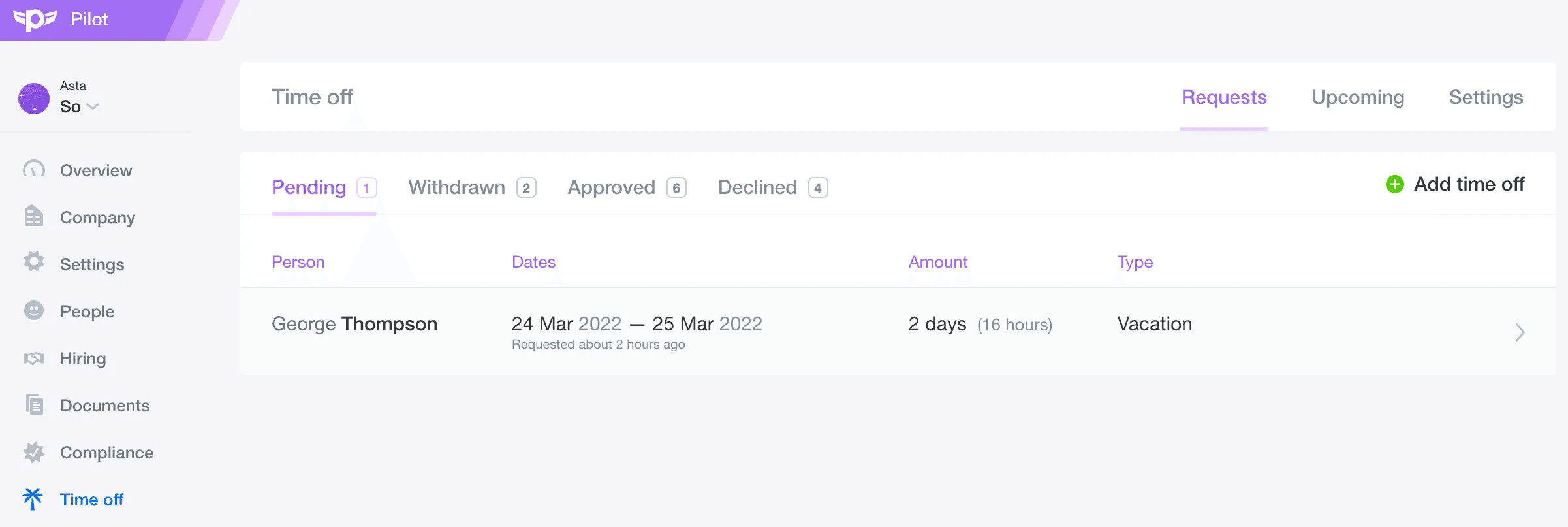
Task: Click the green plus icon for adding time off
Action: click(1394, 184)
